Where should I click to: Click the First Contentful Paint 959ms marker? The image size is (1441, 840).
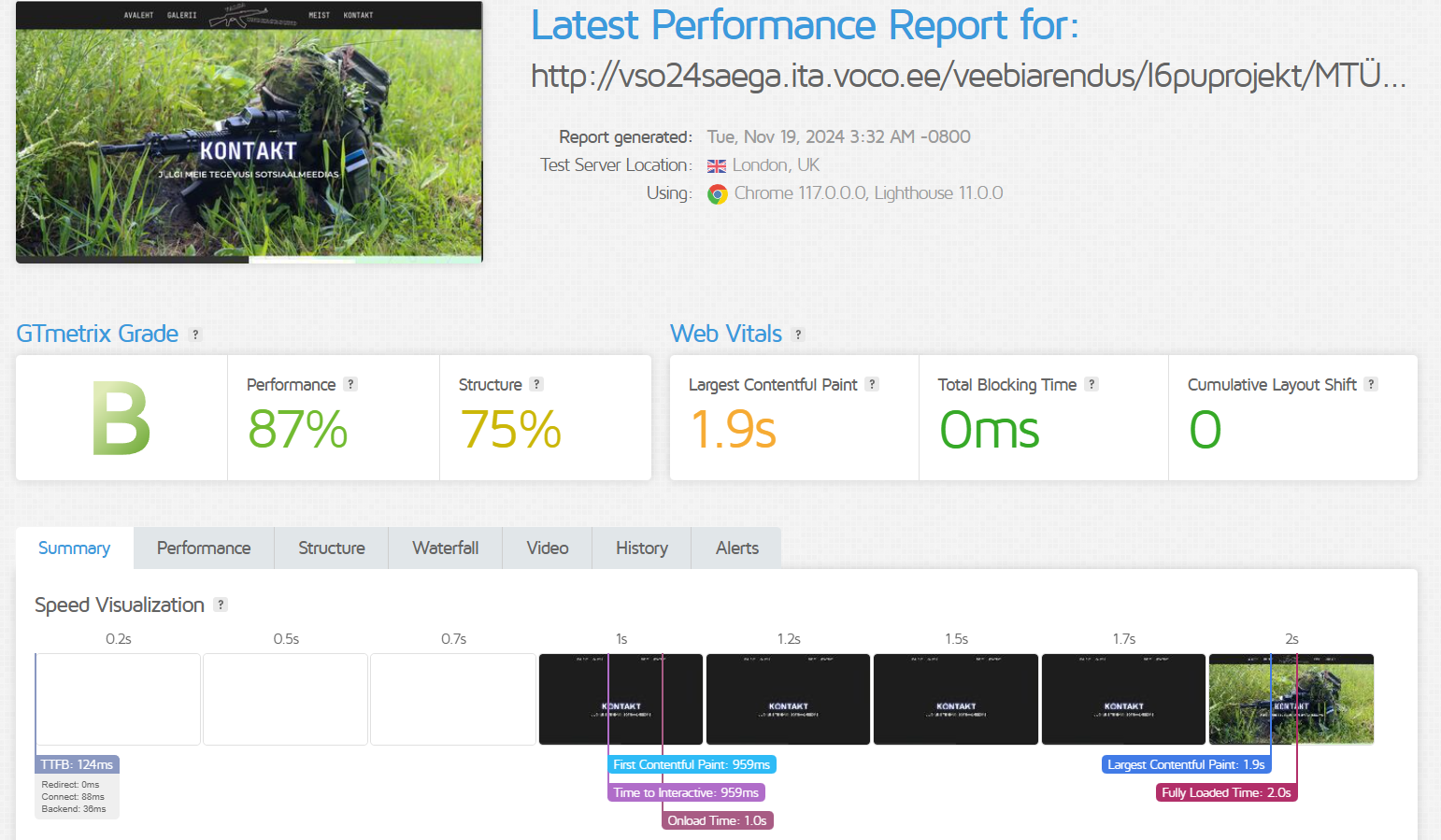(x=692, y=764)
